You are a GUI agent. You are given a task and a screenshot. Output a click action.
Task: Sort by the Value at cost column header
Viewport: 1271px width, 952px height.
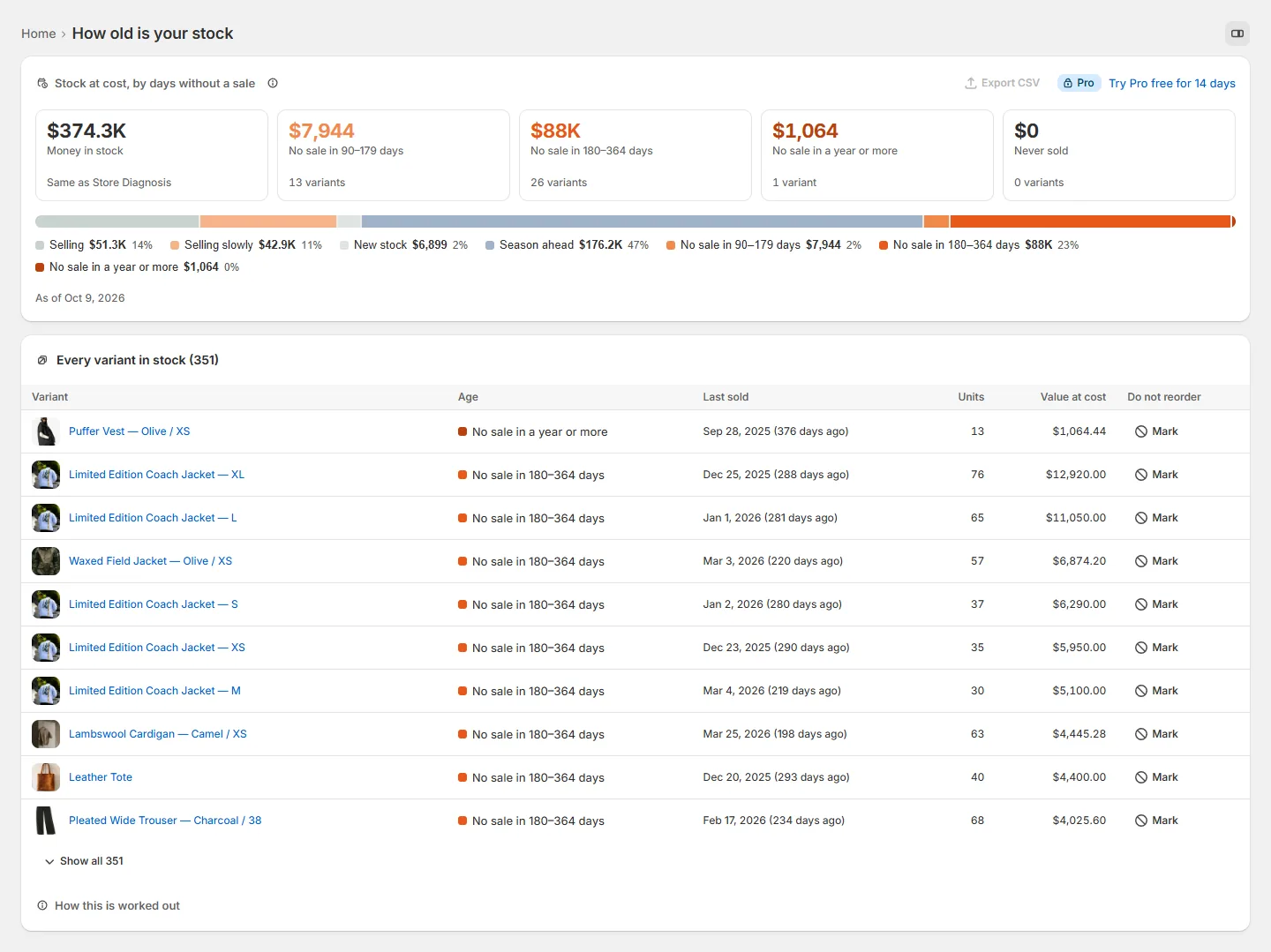click(1072, 397)
